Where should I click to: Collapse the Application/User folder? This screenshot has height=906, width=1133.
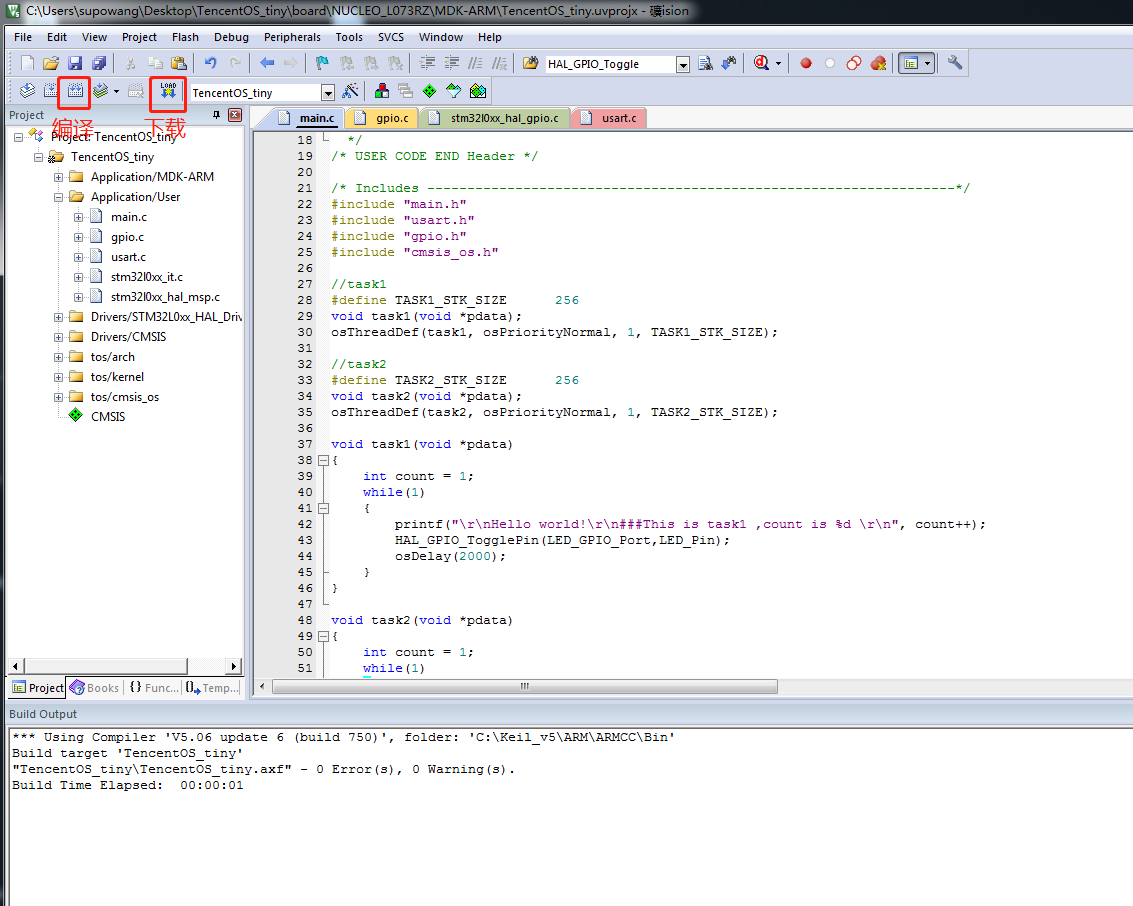point(58,197)
